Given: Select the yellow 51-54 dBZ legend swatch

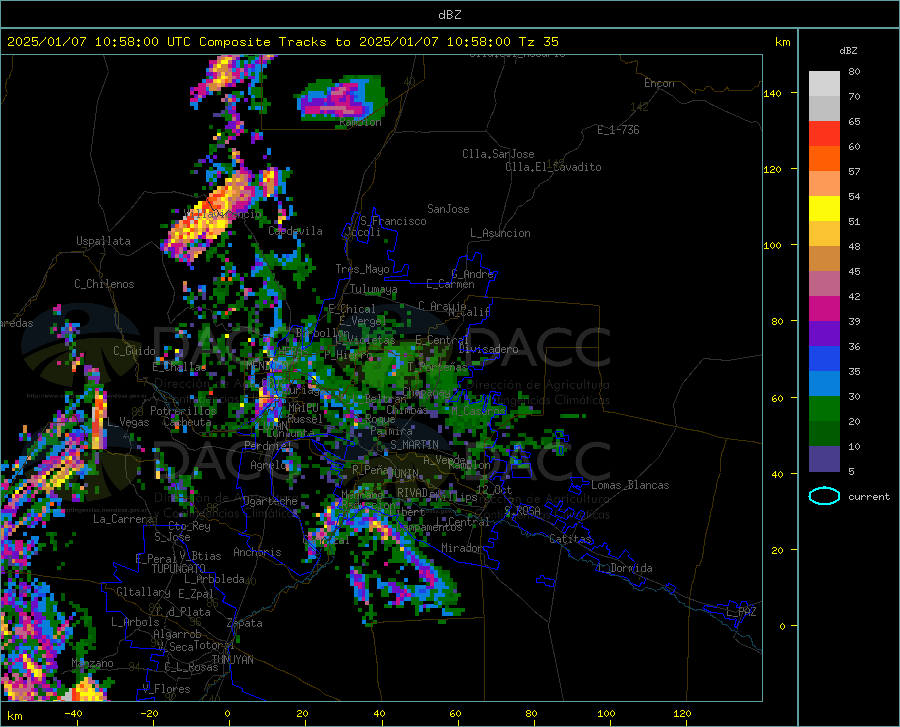Looking at the screenshot, I should pyautogui.click(x=824, y=209).
